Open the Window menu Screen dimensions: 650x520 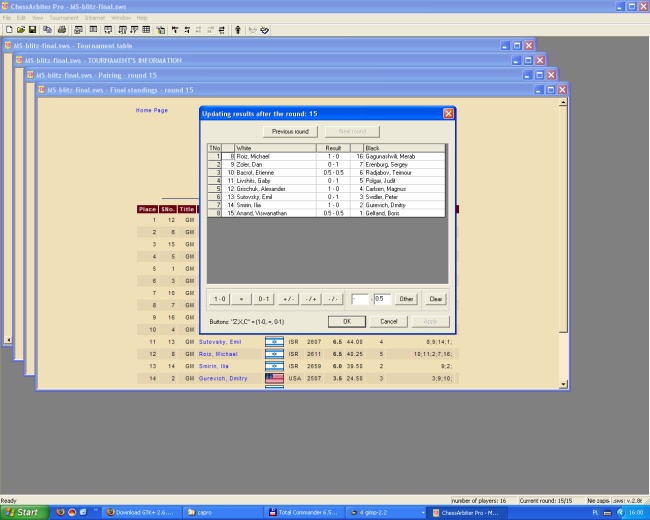click(121, 18)
